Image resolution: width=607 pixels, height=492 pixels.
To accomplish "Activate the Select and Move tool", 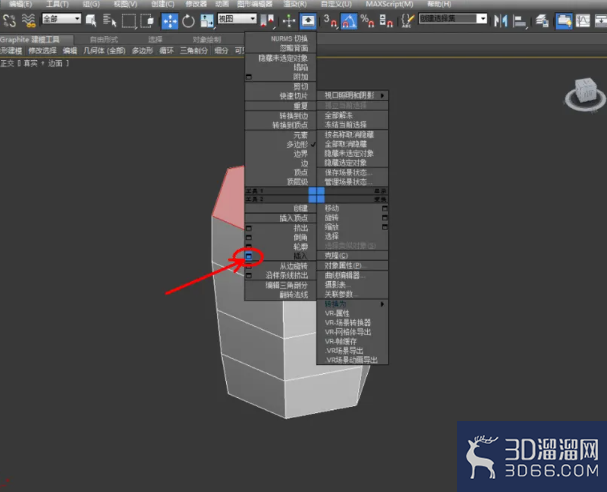I will [x=170, y=21].
